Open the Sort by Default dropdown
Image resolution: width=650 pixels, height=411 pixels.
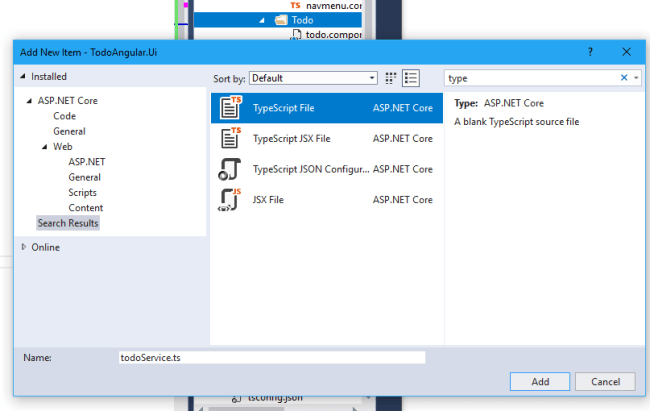313,78
